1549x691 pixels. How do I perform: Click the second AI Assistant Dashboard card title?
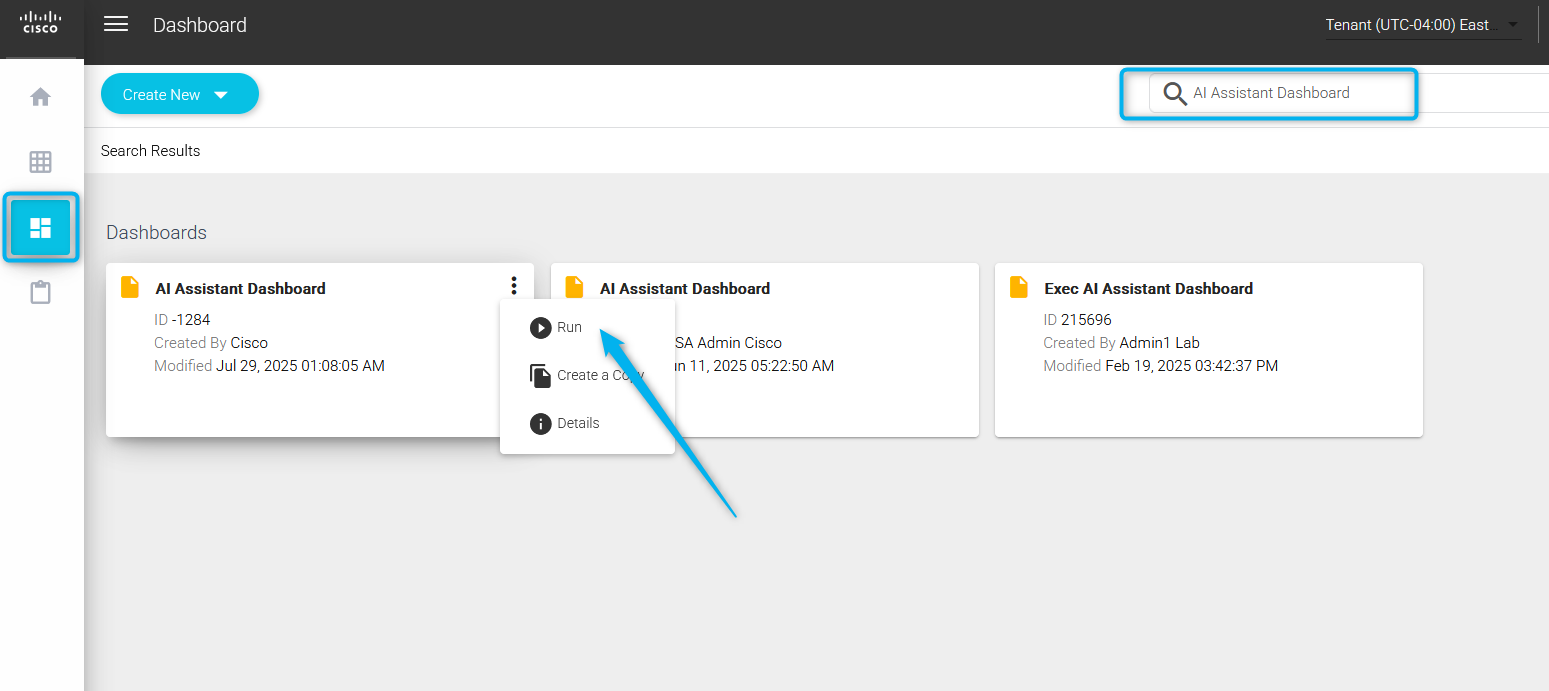(x=685, y=289)
